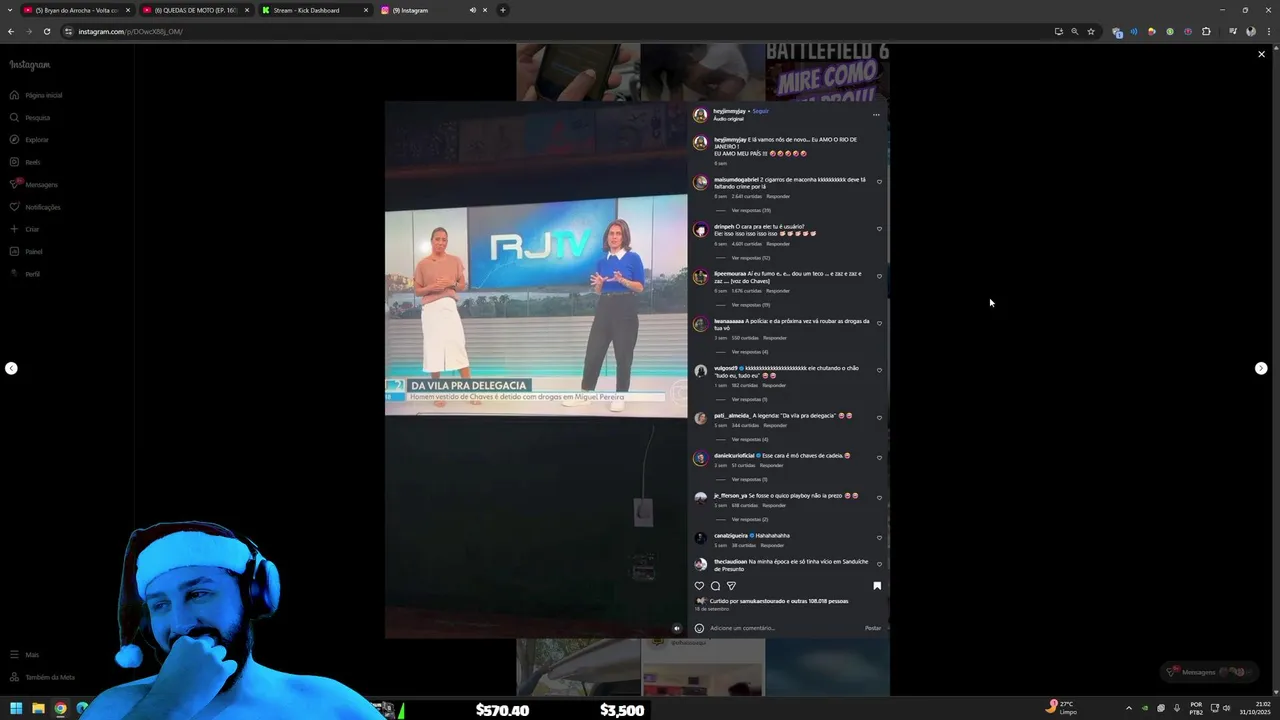The width and height of the screenshot is (1280, 720).
Task: Click Criar in Instagram sidebar
Action: pos(25,229)
